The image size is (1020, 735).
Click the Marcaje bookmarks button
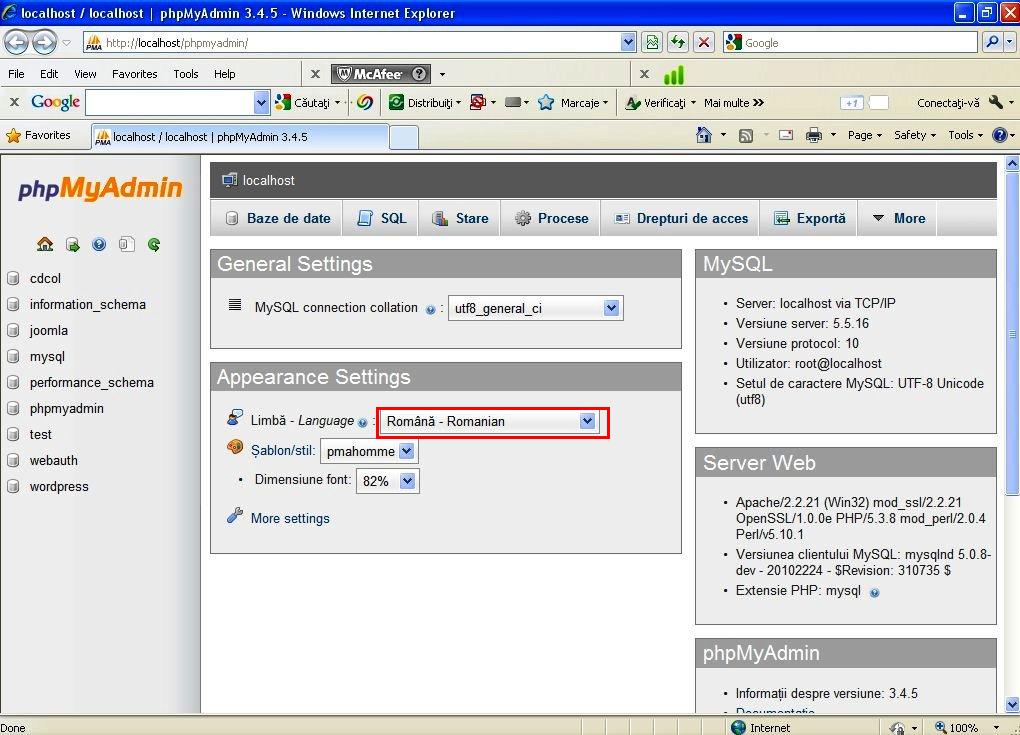(x=573, y=102)
